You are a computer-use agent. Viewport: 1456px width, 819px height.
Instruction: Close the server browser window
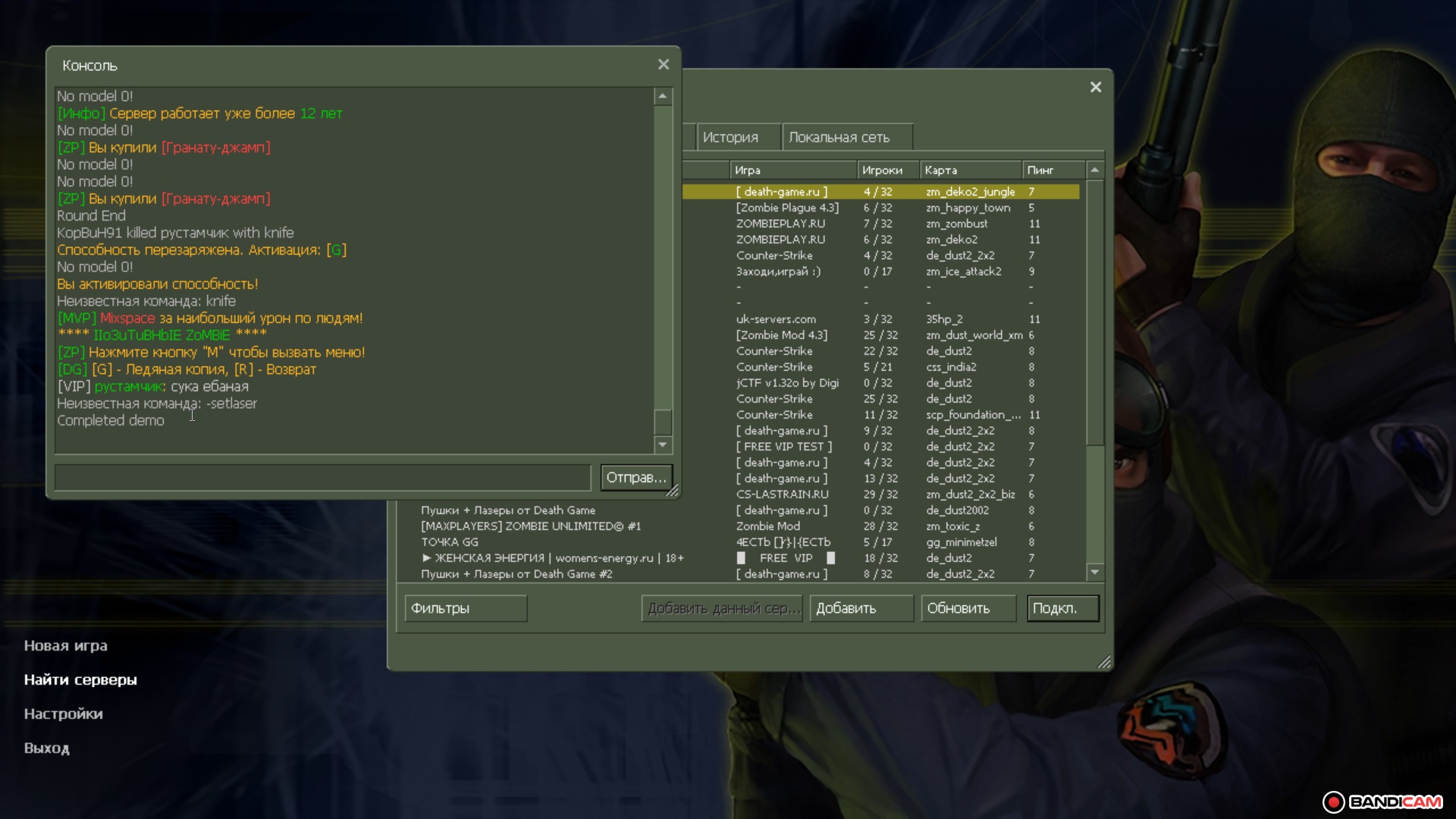tap(1095, 87)
